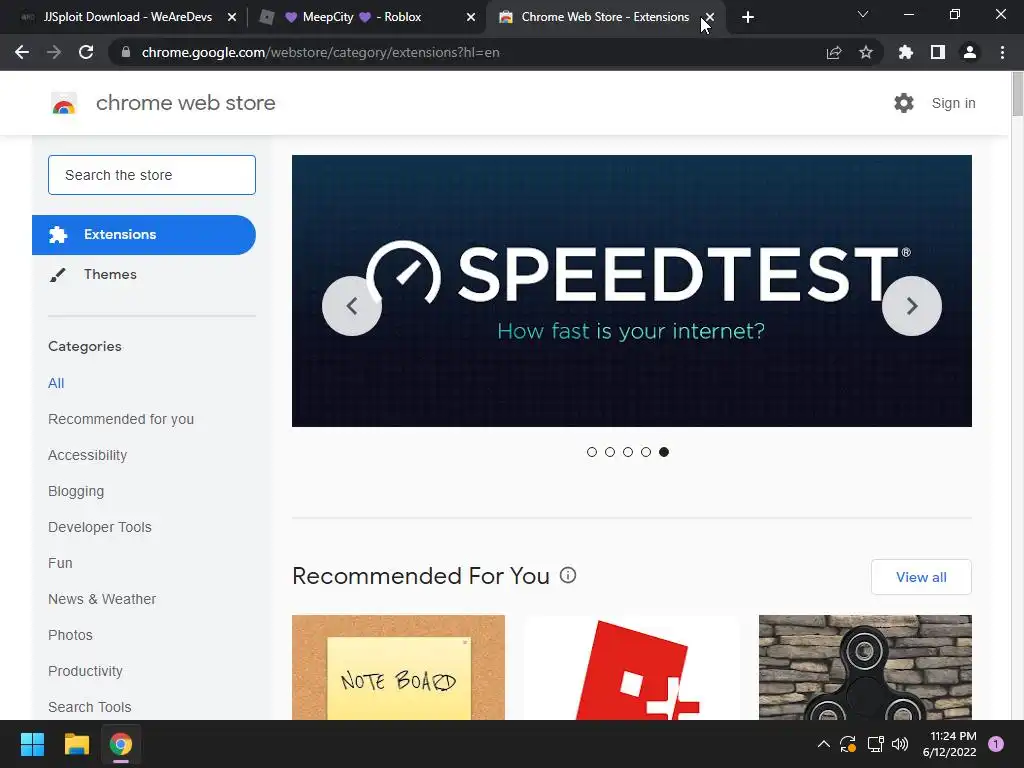Image resolution: width=1024 pixels, height=768 pixels.
Task: Bookmark this tab with the star icon
Action: [x=866, y=52]
